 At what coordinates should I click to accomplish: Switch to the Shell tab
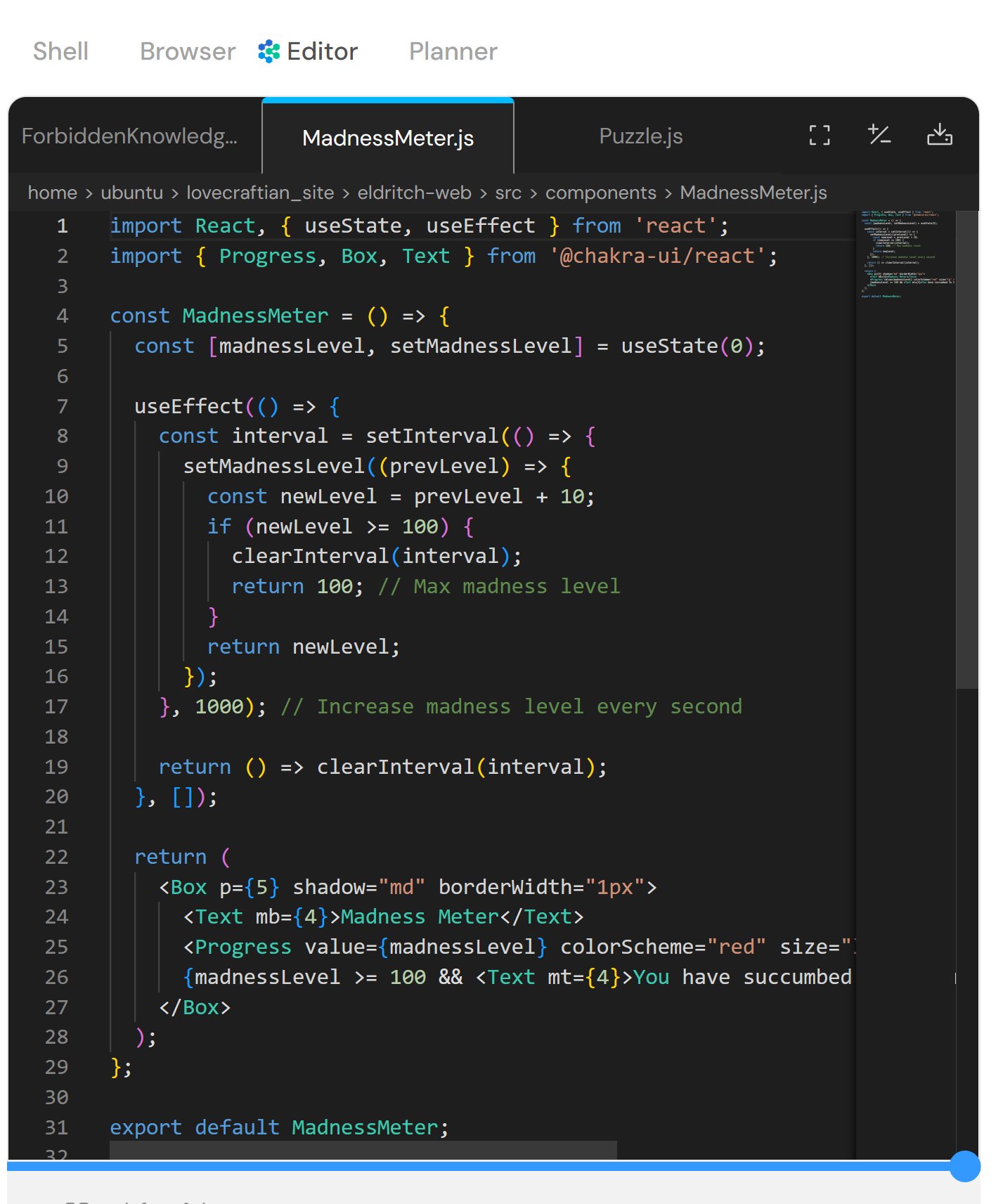click(x=60, y=51)
